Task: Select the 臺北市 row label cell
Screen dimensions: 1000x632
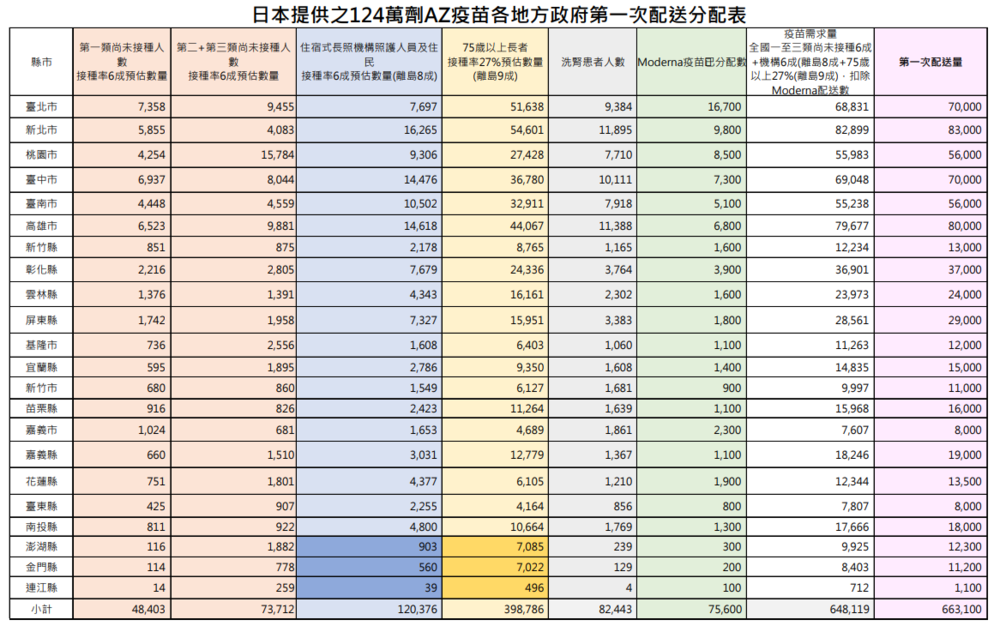Action: click(x=40, y=107)
